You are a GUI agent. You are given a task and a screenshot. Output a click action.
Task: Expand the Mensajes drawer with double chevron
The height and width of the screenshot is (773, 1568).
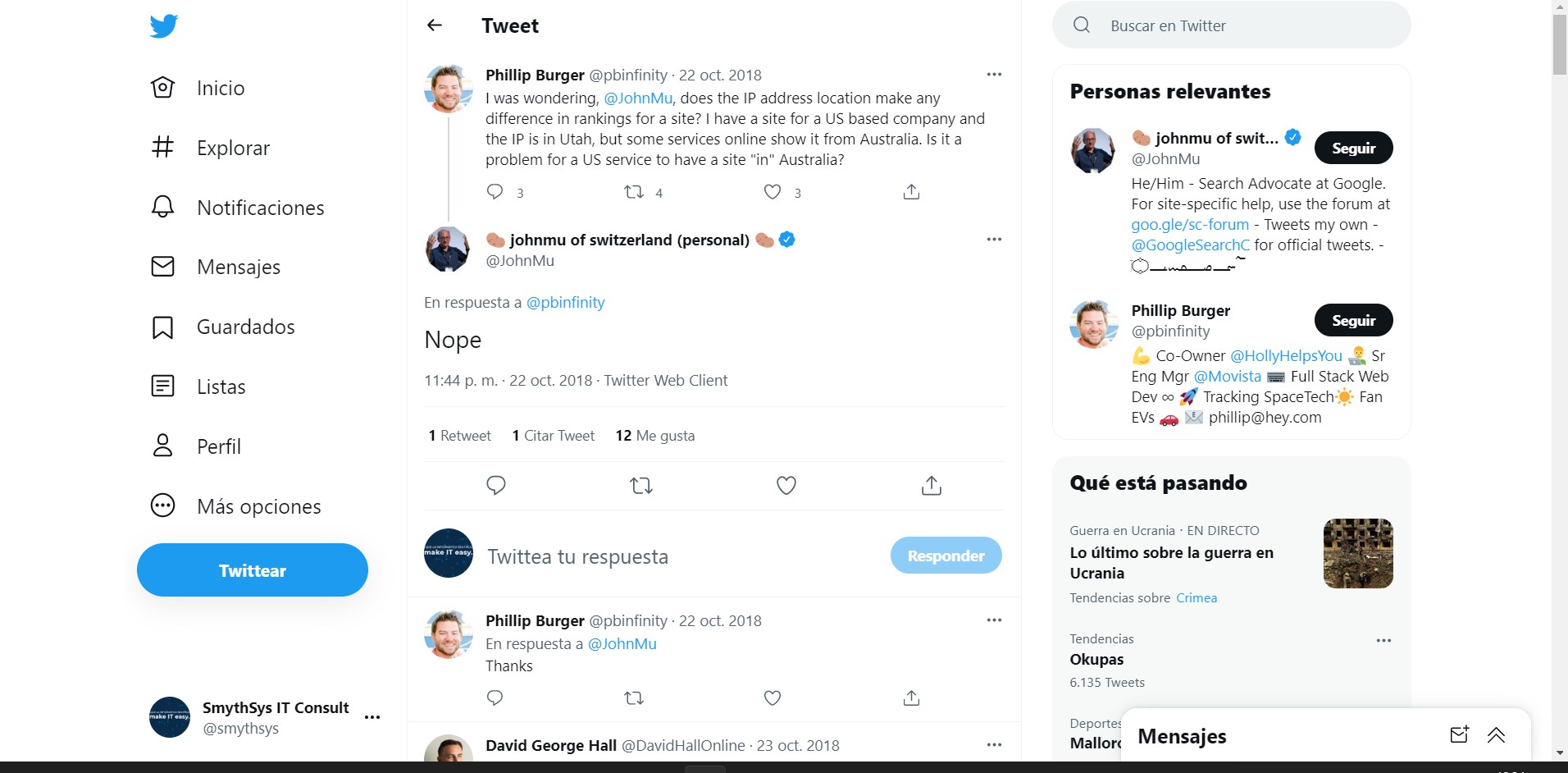(x=1496, y=735)
